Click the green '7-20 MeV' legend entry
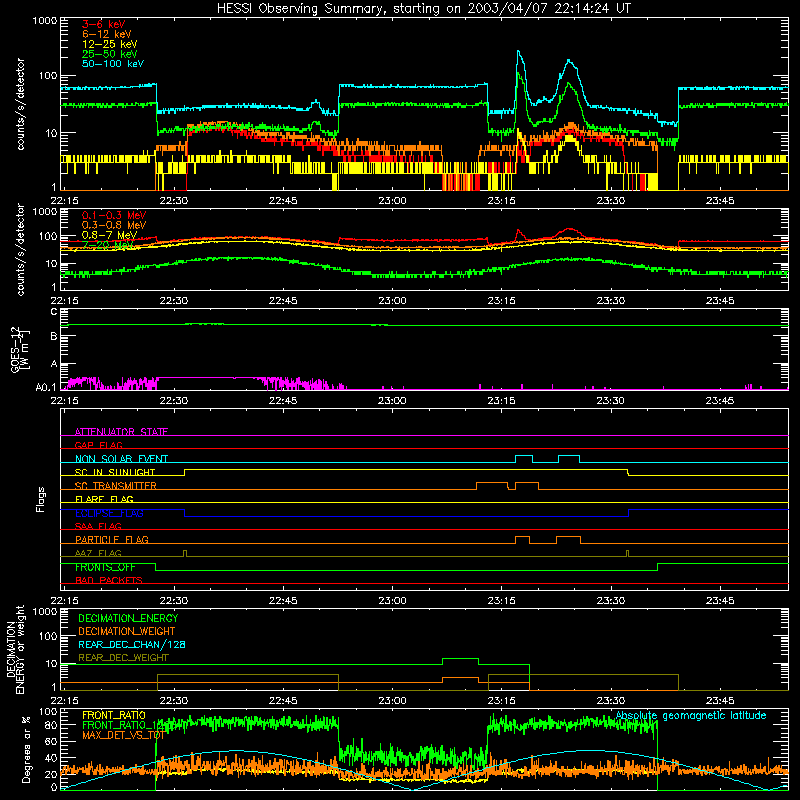 tap(107, 245)
